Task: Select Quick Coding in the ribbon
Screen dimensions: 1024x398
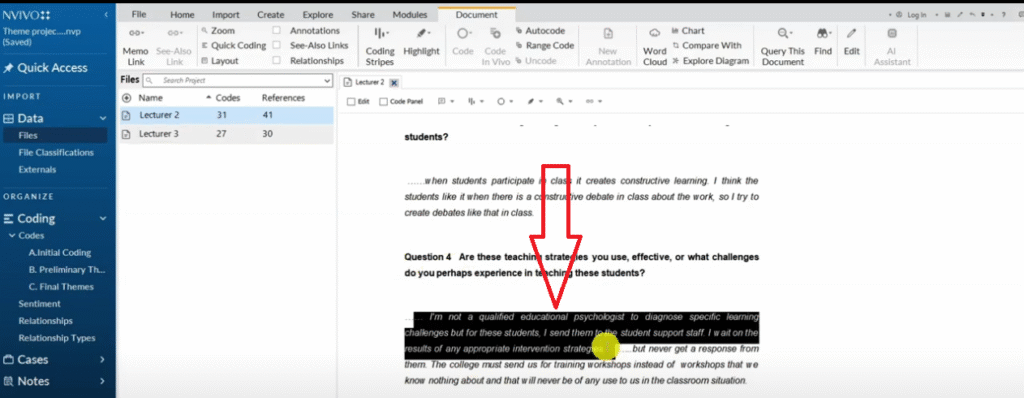Action: point(234,46)
